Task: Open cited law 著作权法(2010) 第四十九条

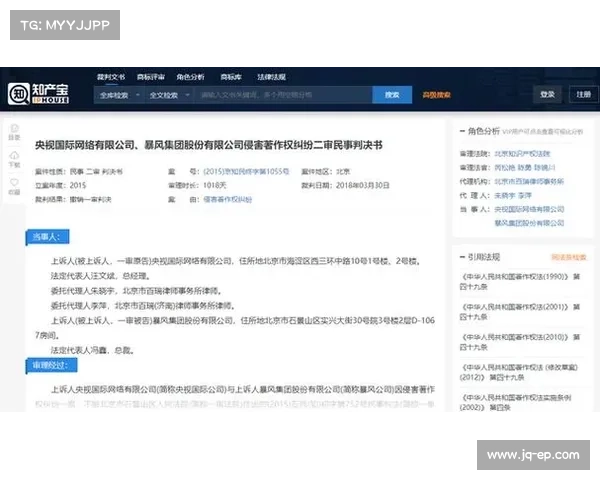Action: (x=520, y=342)
